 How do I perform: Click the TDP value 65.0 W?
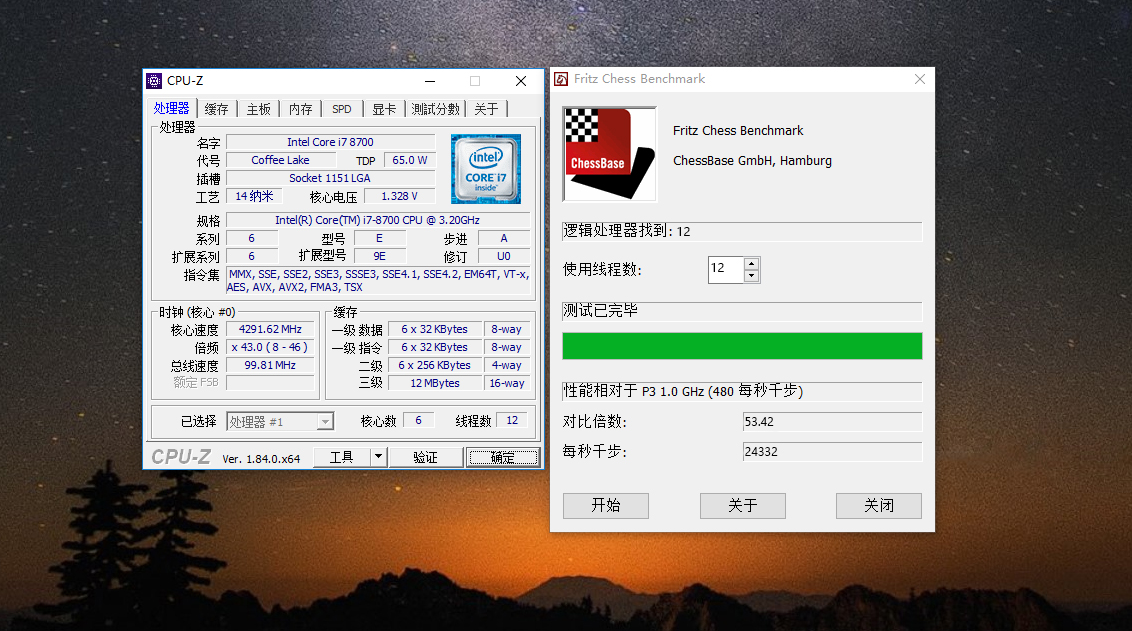tap(409, 160)
